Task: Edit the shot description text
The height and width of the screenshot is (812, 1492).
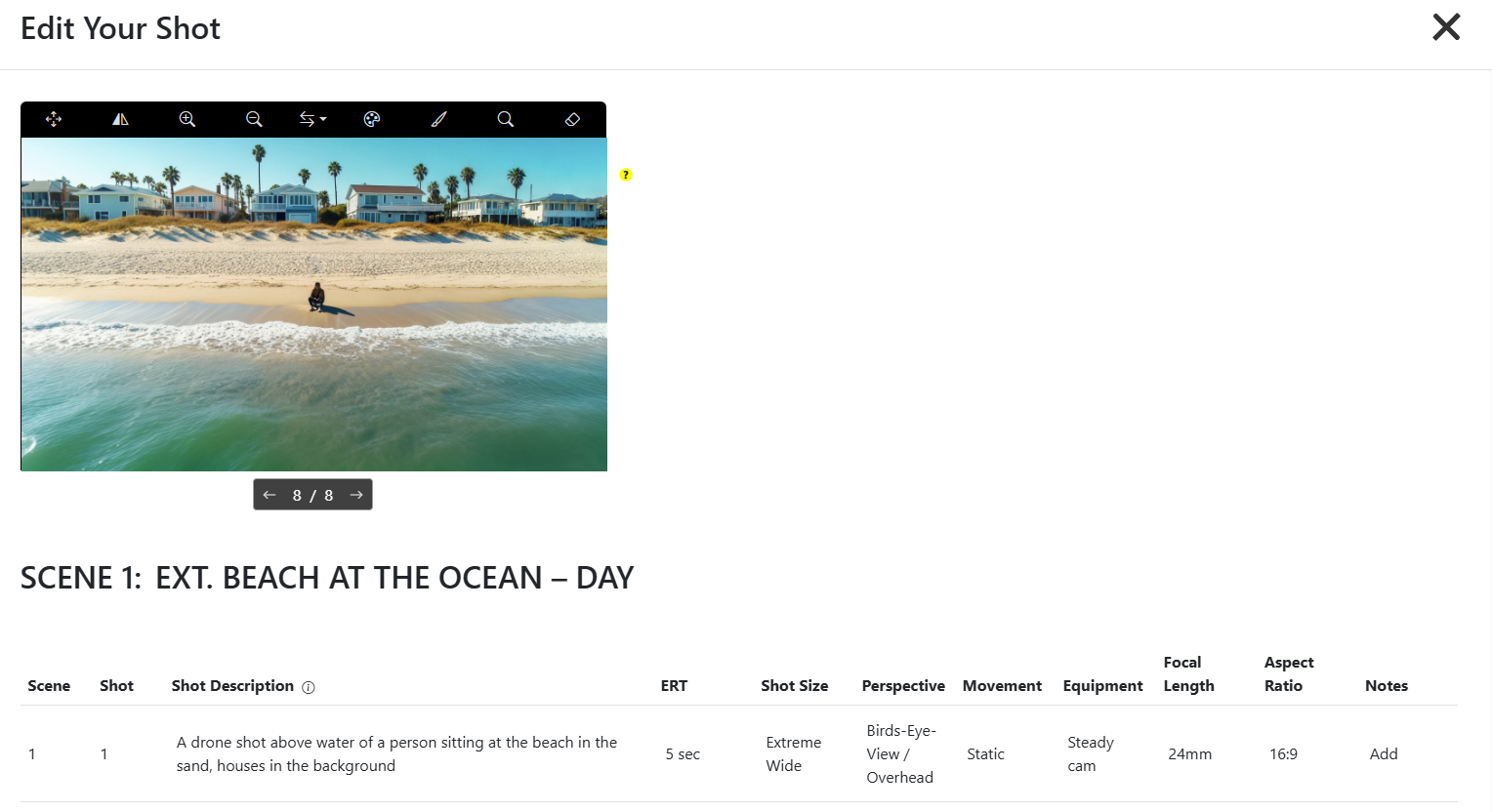Action: 397,753
